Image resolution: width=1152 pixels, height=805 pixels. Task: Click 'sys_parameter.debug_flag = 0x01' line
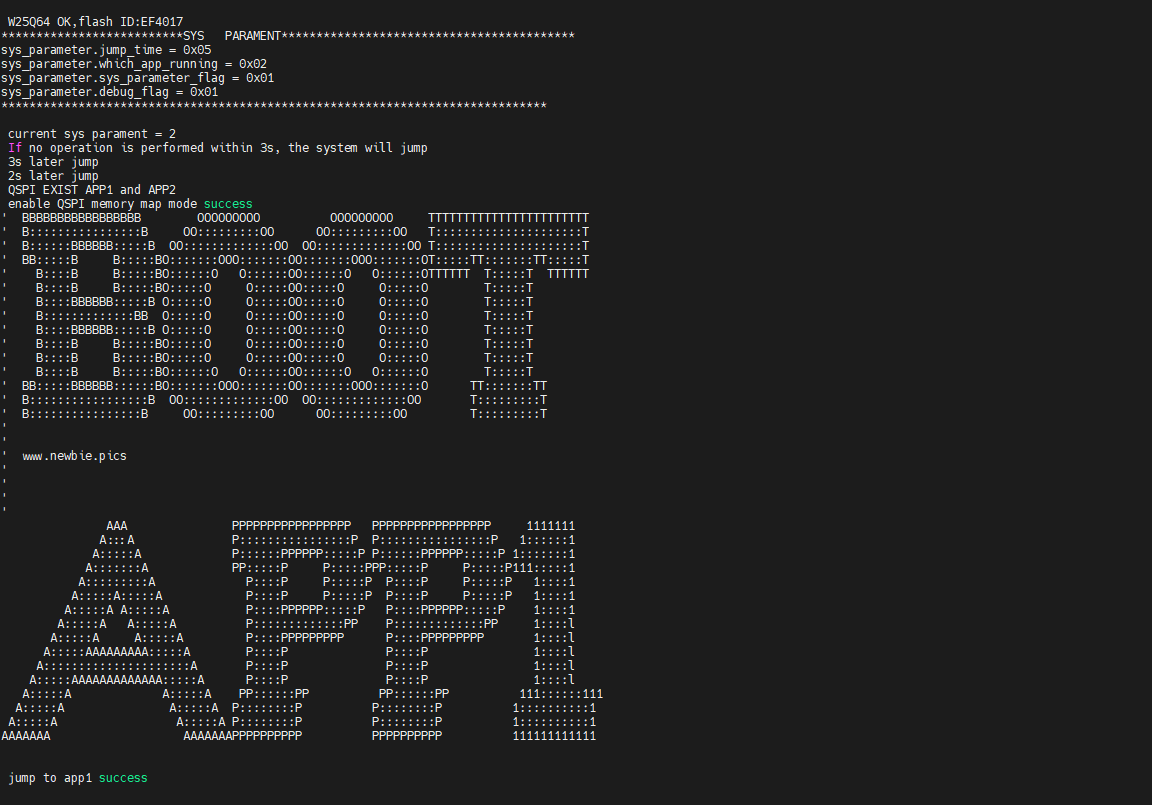(109, 92)
